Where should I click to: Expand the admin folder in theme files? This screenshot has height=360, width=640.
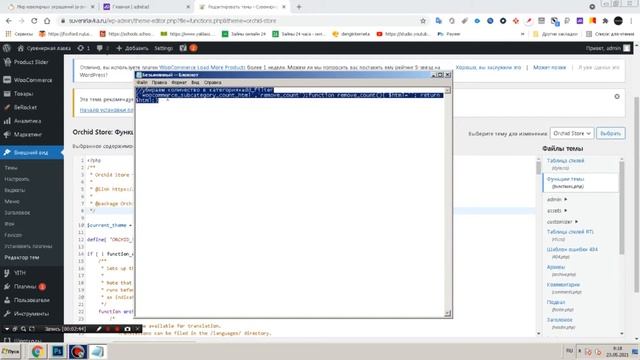pyautogui.click(x=557, y=200)
